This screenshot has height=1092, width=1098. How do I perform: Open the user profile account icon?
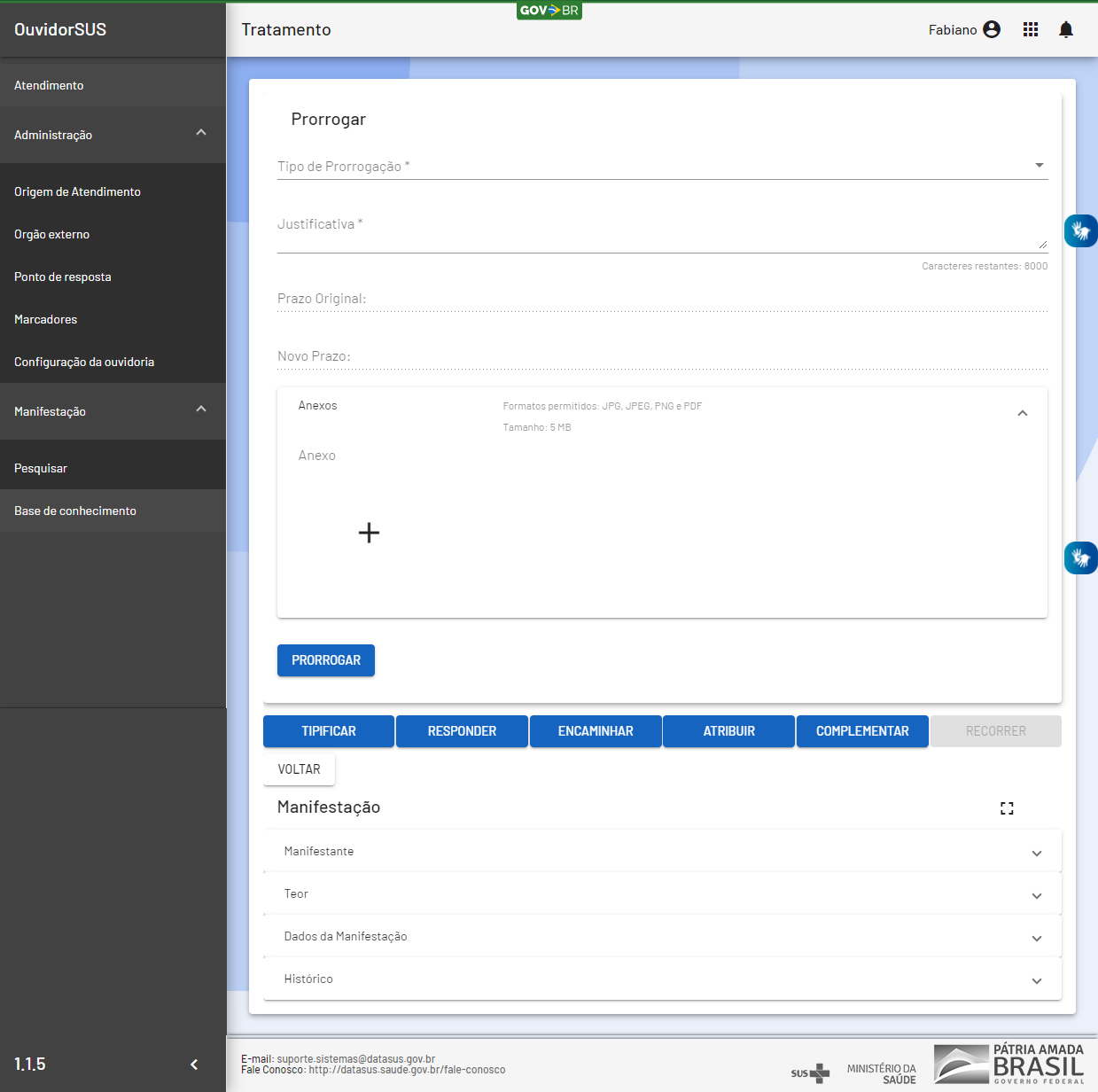click(992, 29)
